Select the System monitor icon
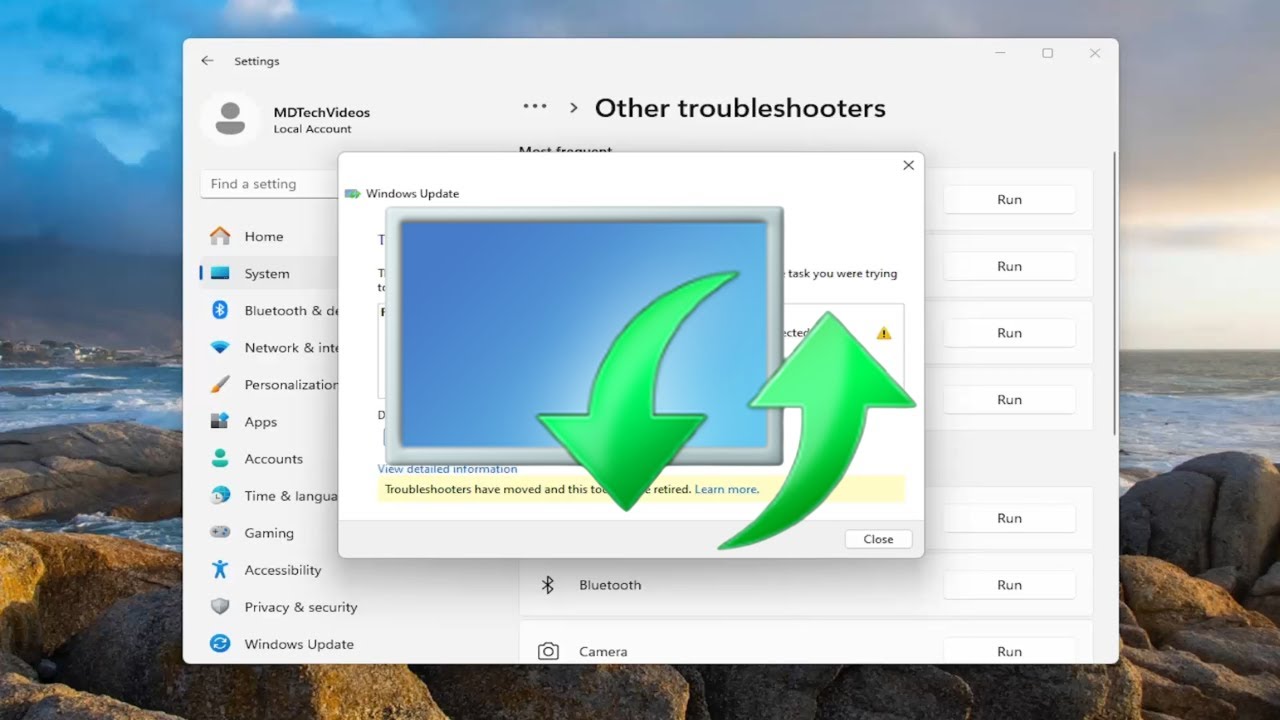Image resolution: width=1280 pixels, height=720 pixels. (x=220, y=273)
